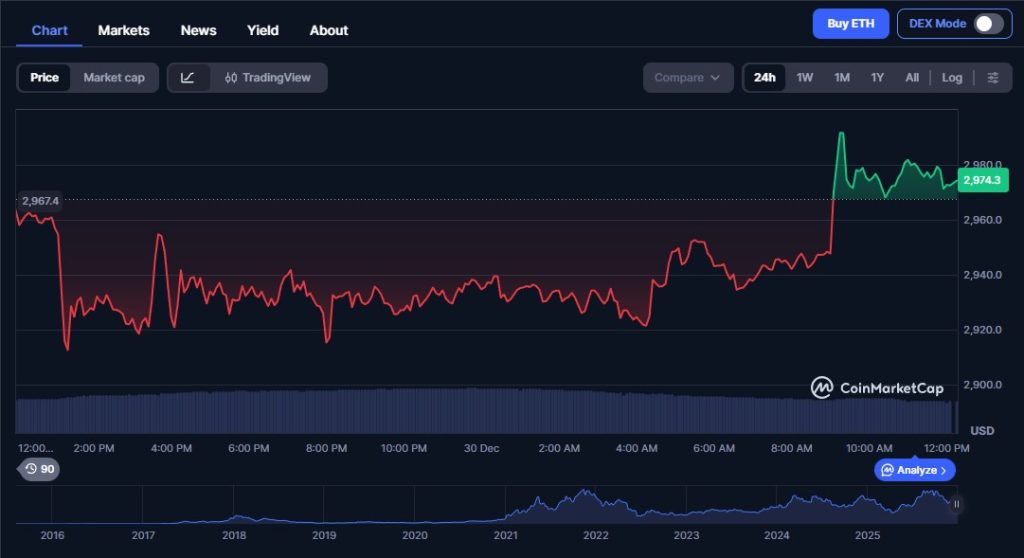
Task: Select the 1W time range
Action: click(804, 78)
